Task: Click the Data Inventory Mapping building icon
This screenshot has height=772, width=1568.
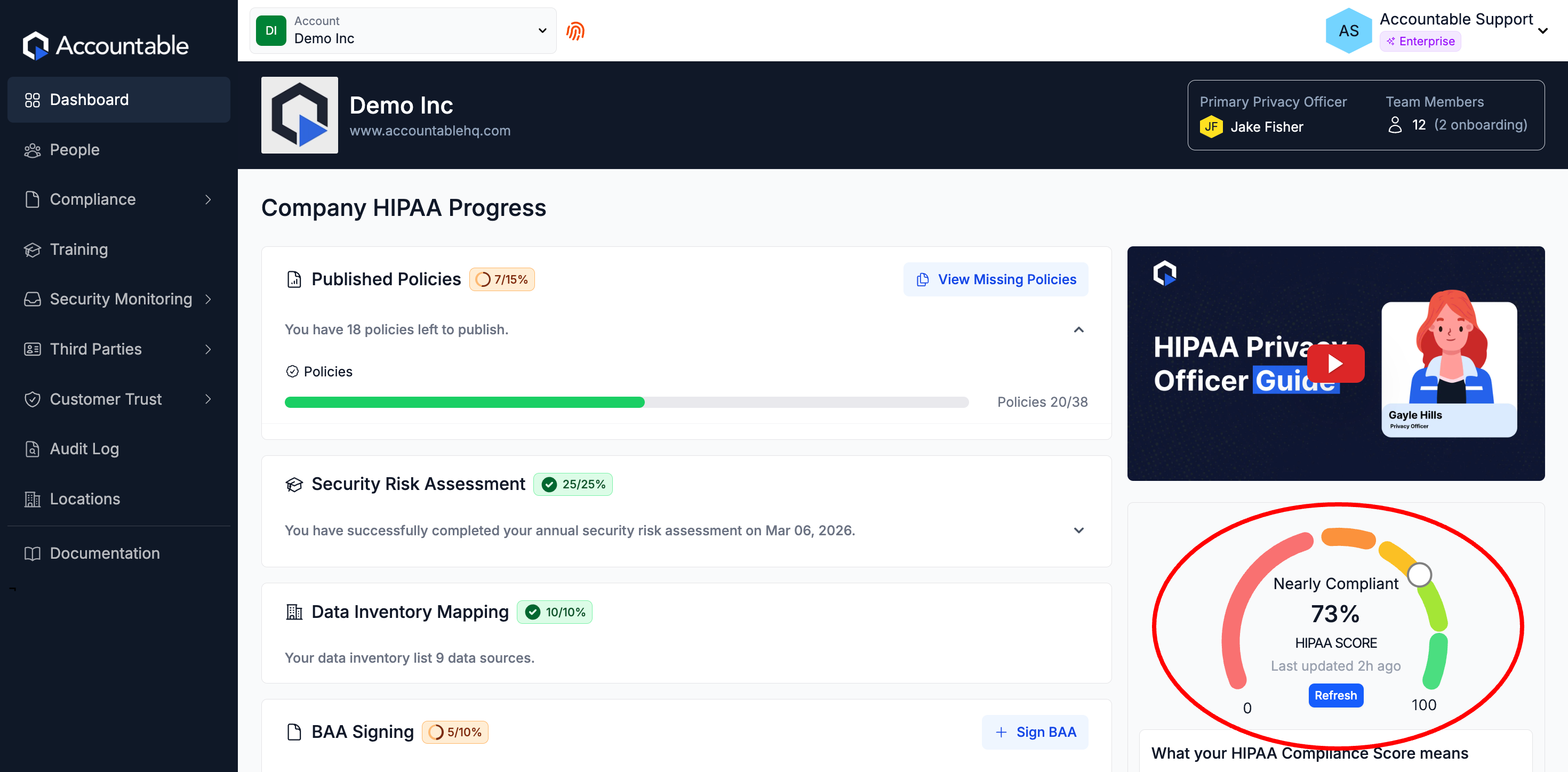Action: point(294,612)
